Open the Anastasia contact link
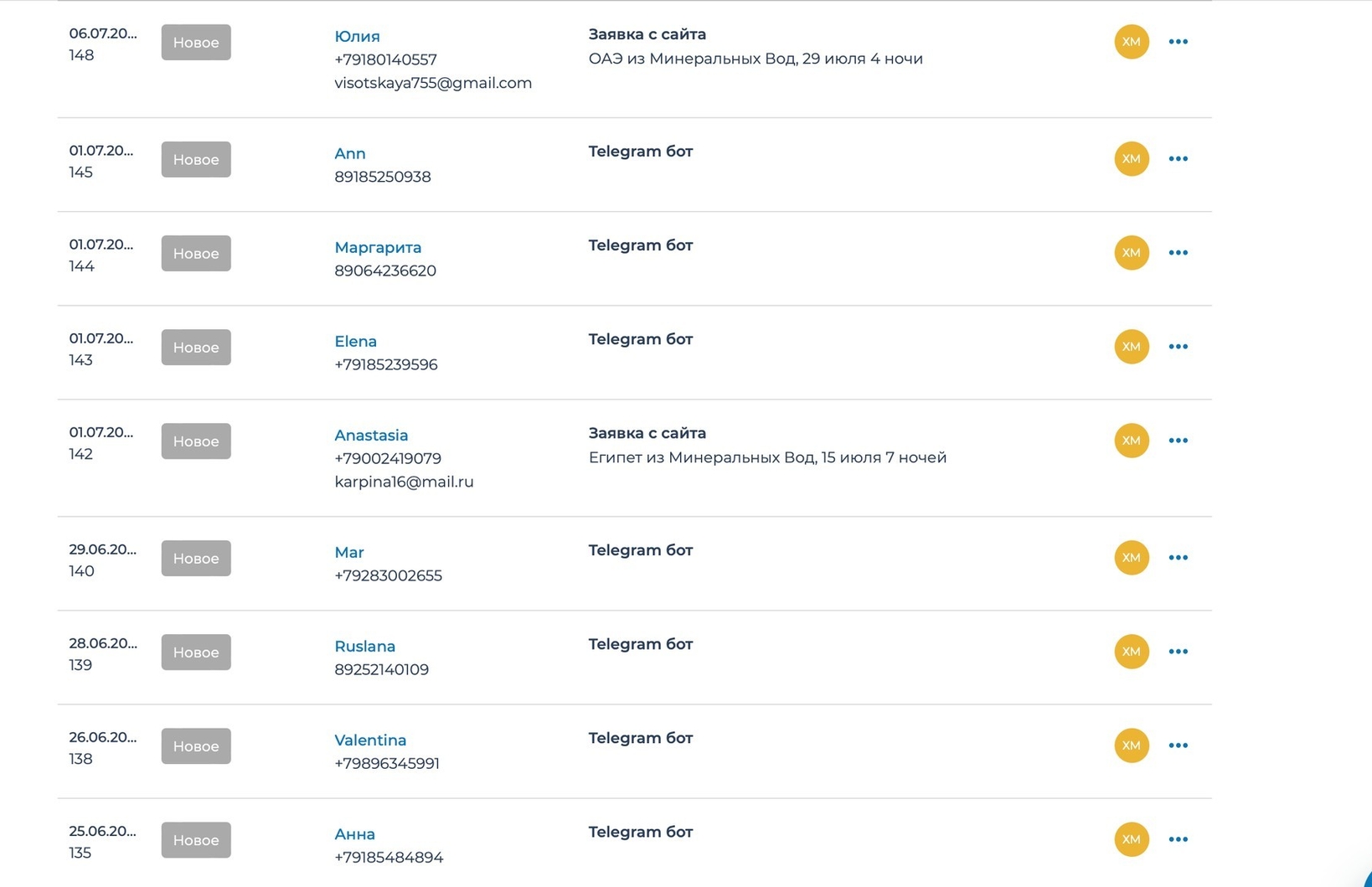 (x=371, y=435)
